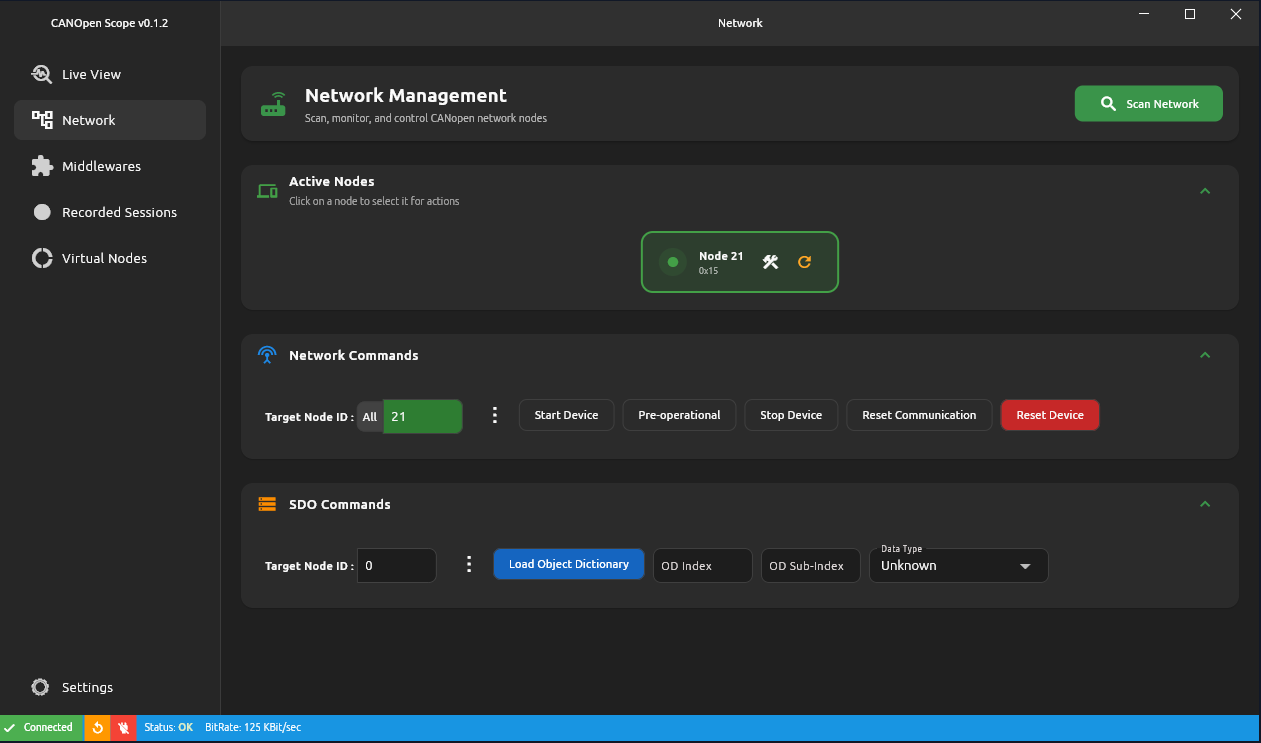This screenshot has width=1261, height=743.
Task: Click the tools icon on Node 21 card
Action: [770, 261]
